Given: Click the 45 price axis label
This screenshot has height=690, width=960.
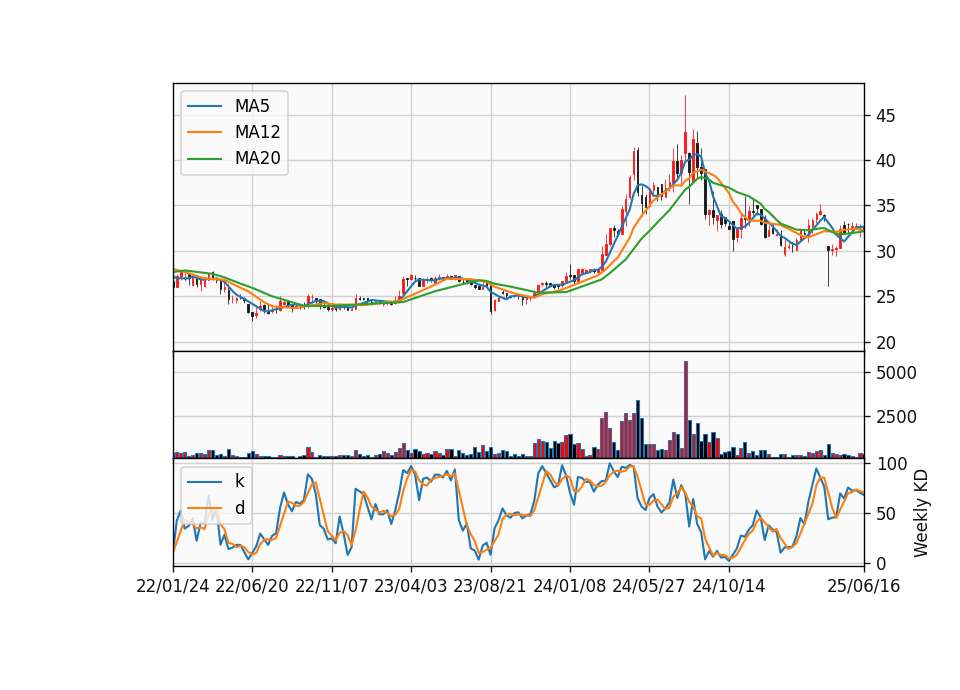Looking at the screenshot, I should (x=885, y=116).
